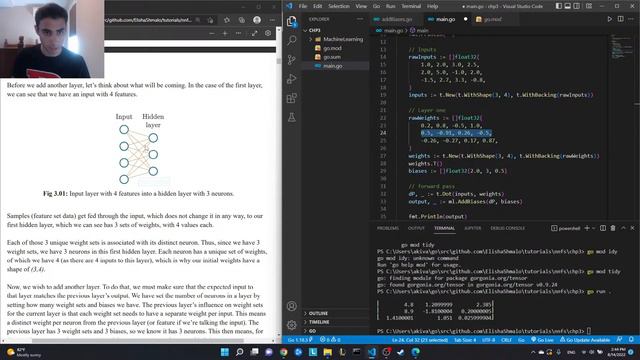Open the Manage gear in activity bar
Image resolution: width=640 pixels, height=360 pixels.
291,325
